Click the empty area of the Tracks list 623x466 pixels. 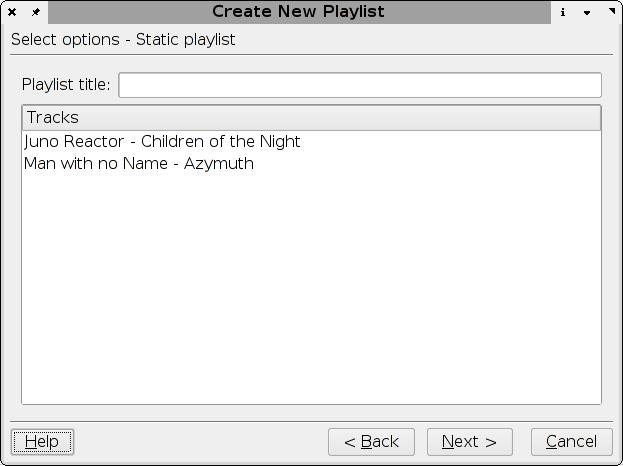(311, 290)
